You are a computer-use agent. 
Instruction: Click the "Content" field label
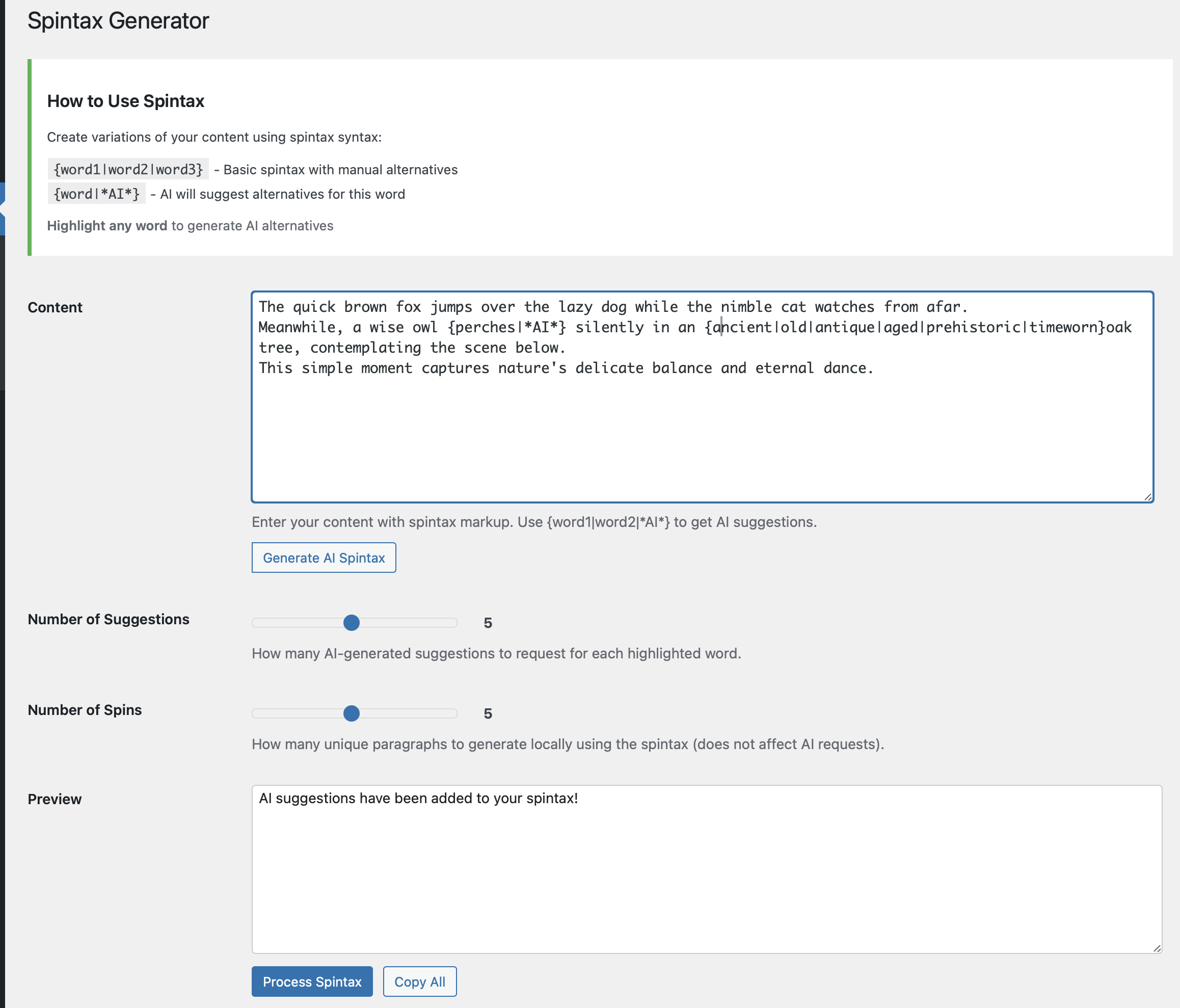pos(55,307)
